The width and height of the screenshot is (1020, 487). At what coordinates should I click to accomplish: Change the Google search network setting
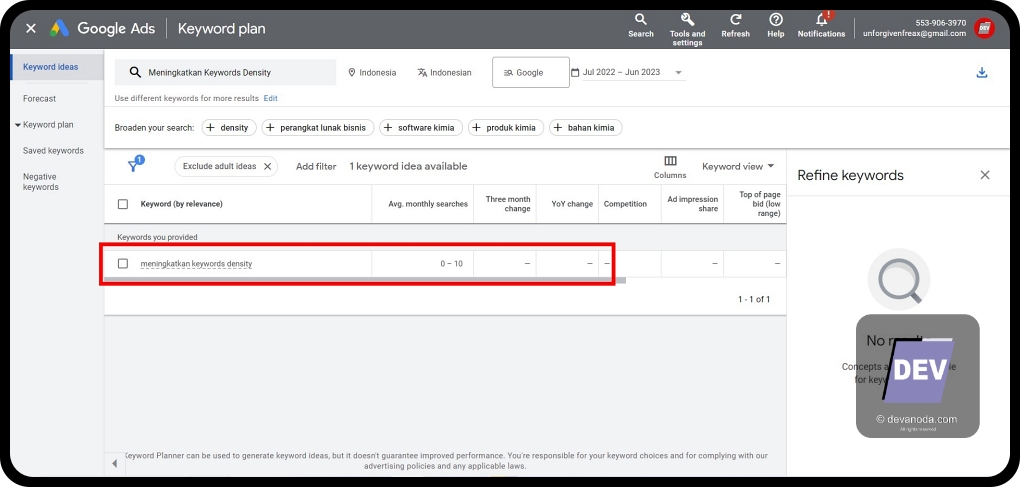531,72
